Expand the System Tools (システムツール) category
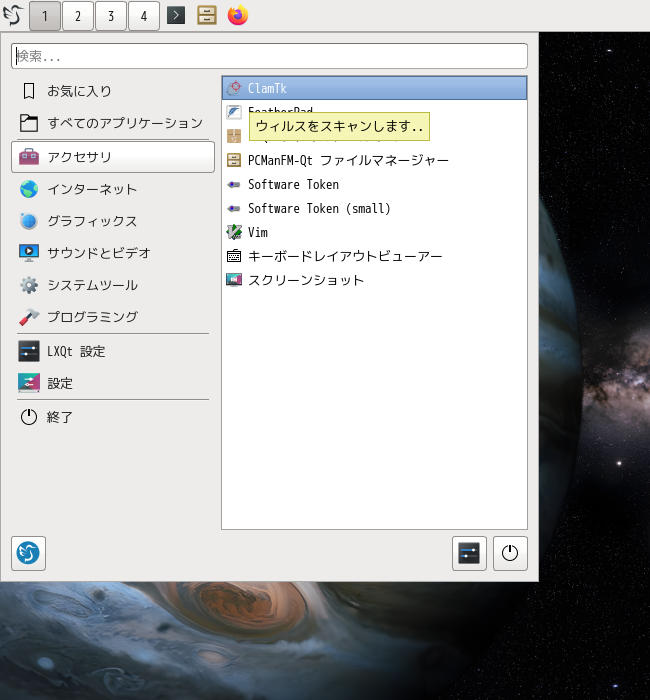 coord(92,285)
